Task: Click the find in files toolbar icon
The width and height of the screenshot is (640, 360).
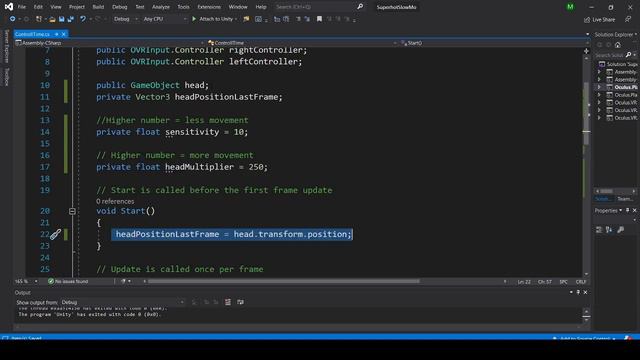Action: click(x=246, y=19)
